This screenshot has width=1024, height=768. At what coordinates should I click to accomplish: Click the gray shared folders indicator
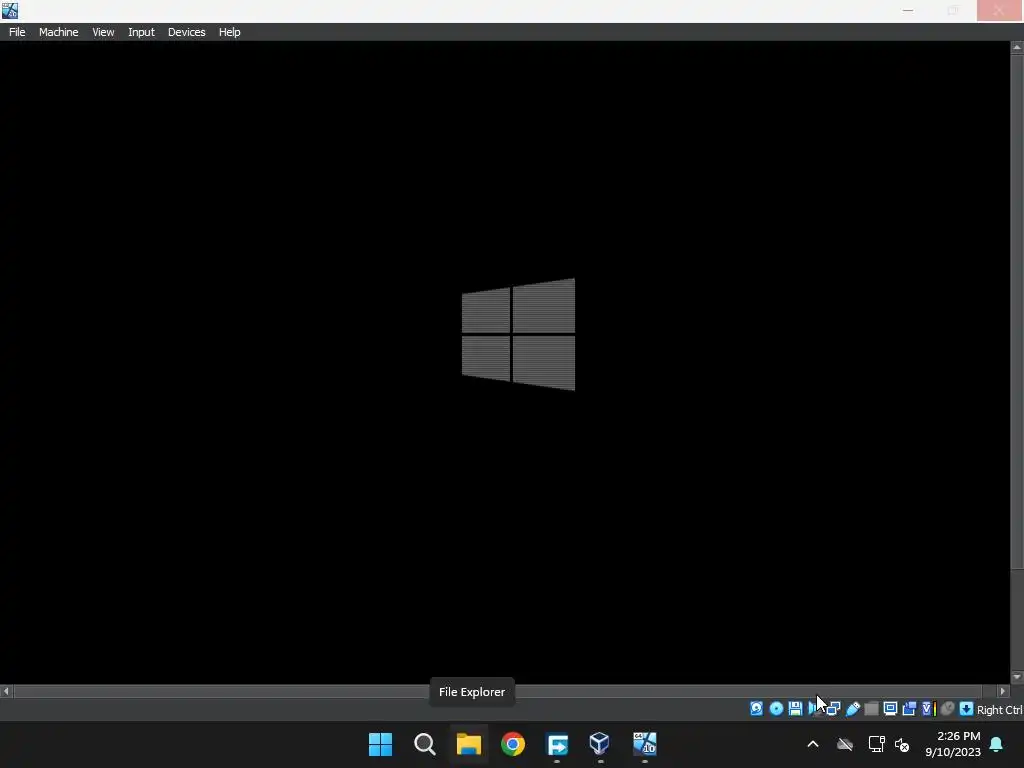point(871,709)
